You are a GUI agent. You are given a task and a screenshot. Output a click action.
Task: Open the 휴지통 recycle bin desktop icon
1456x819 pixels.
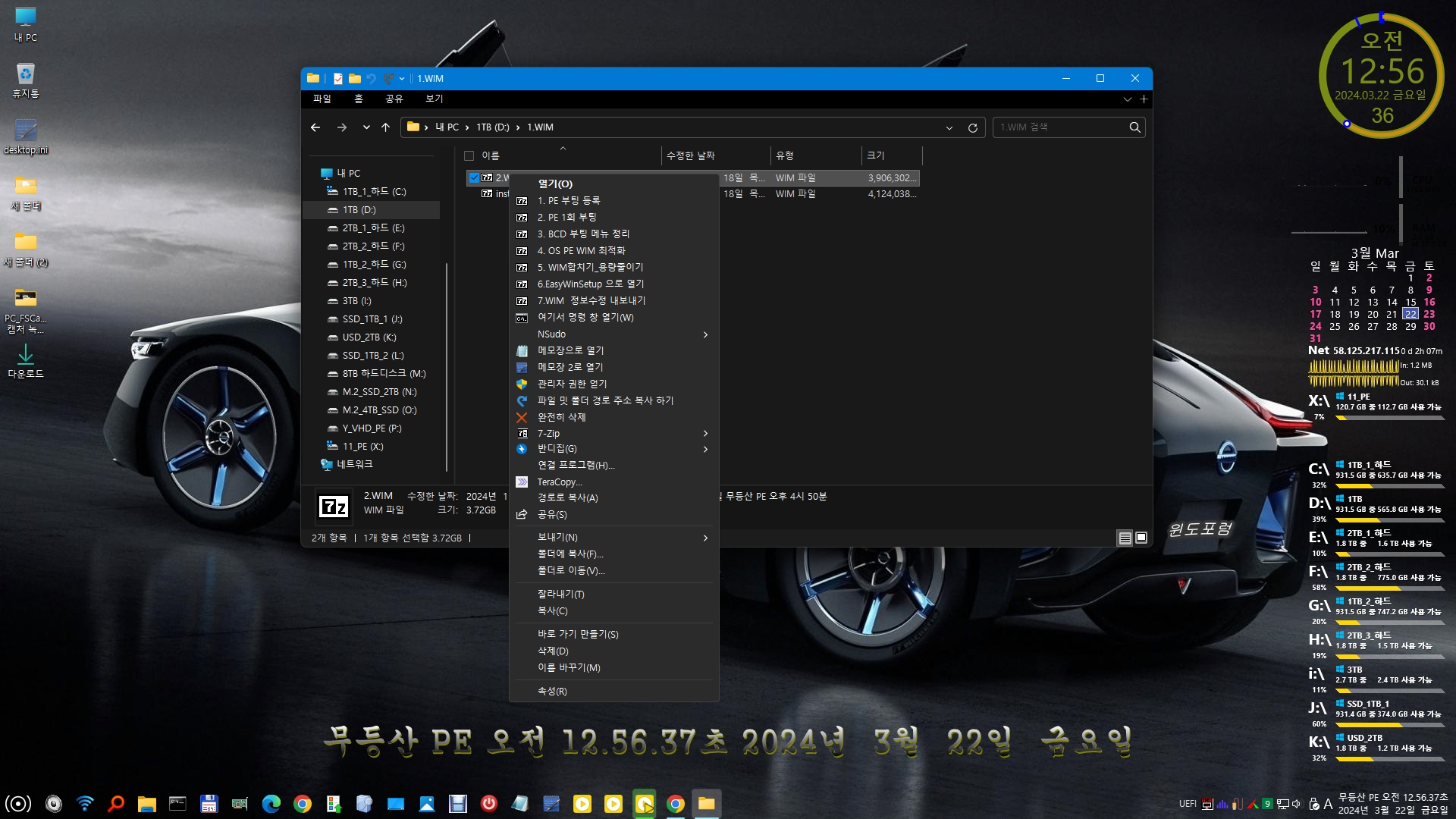click(26, 80)
